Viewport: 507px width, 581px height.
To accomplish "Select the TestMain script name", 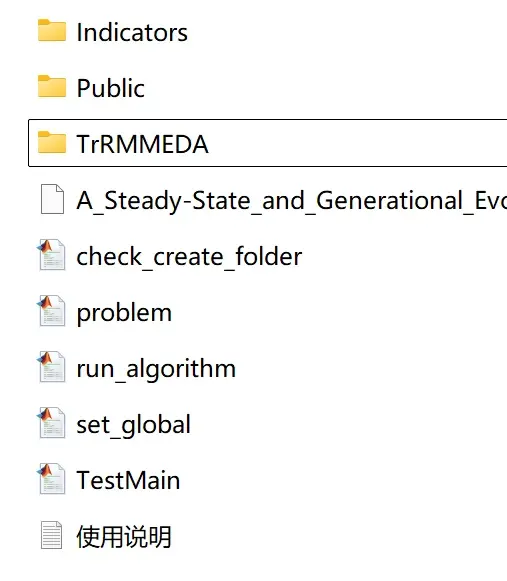I will tap(128, 480).
